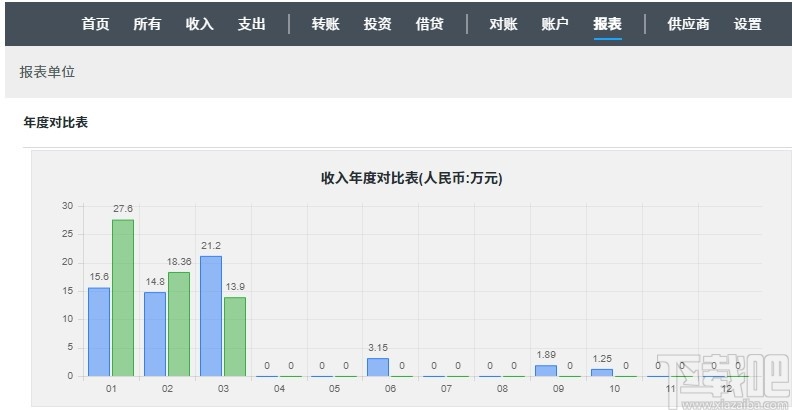Click the month 06 axis label
The height and width of the screenshot is (410, 792).
tap(390, 389)
